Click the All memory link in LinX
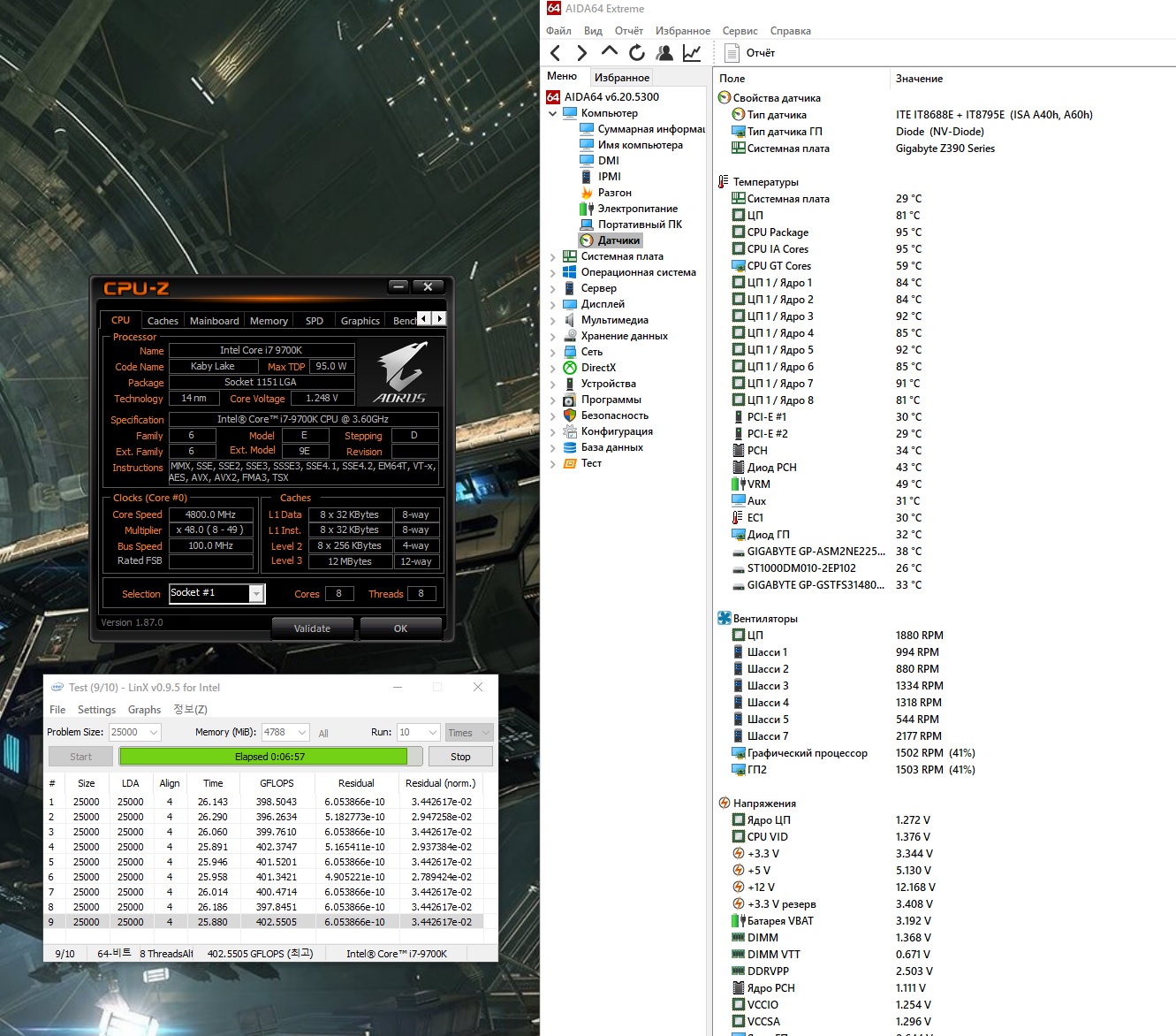 (323, 734)
